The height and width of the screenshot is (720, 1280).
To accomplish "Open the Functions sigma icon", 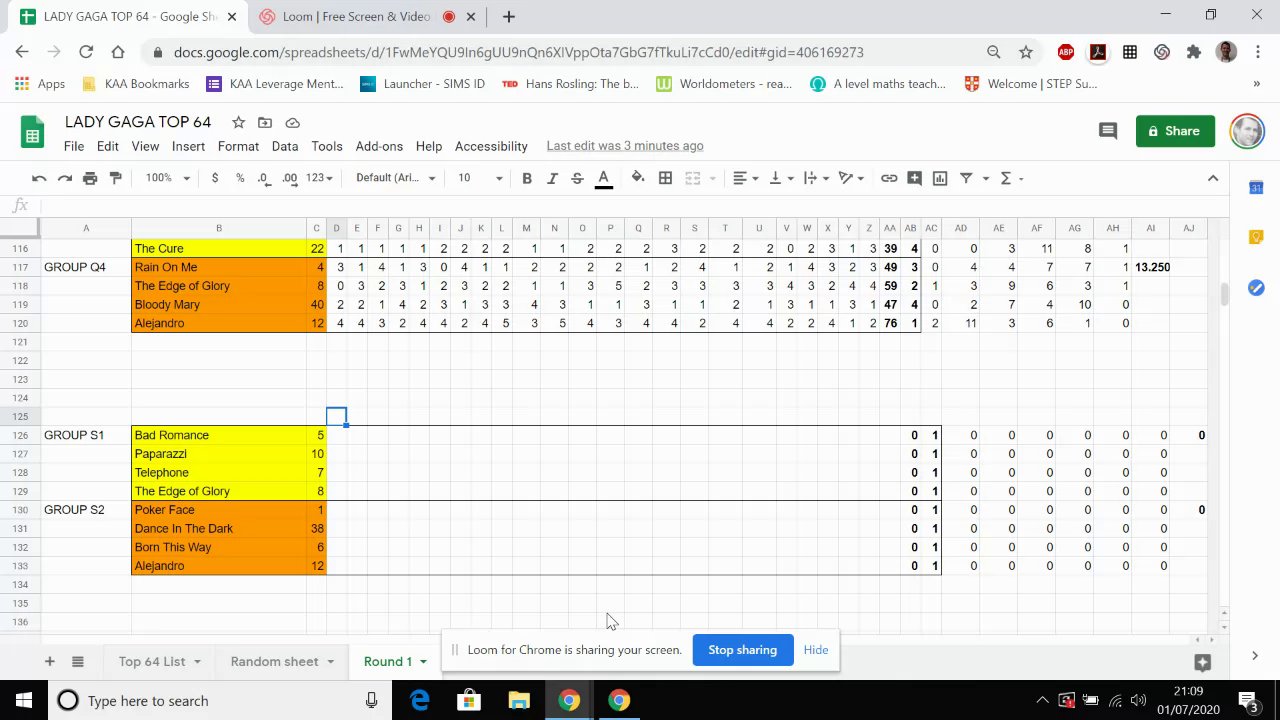I will pos(1006,178).
